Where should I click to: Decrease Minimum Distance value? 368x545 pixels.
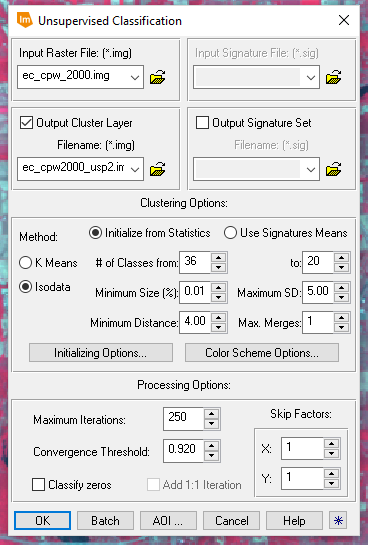click(x=219, y=327)
